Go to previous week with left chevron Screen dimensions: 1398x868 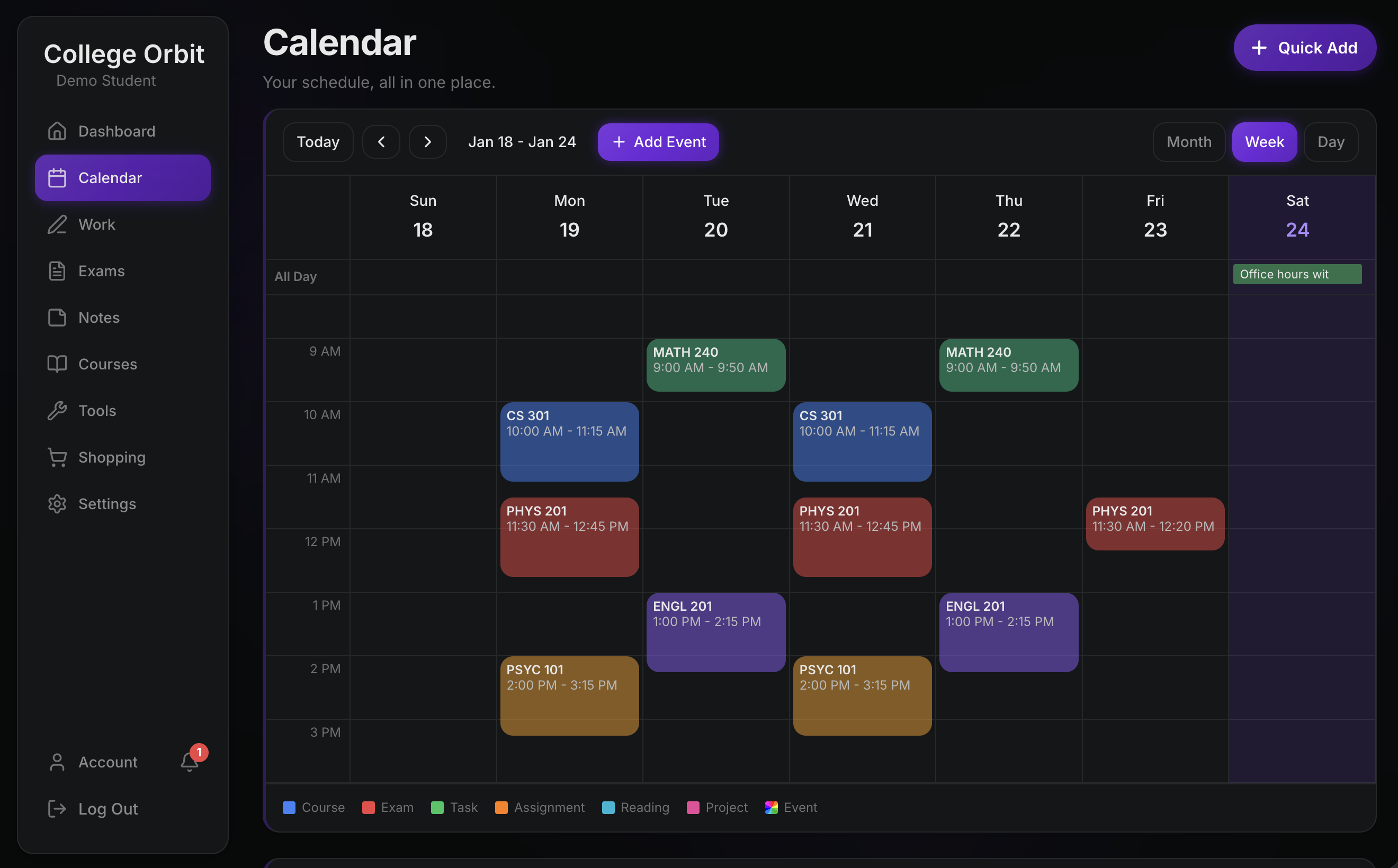coord(381,142)
